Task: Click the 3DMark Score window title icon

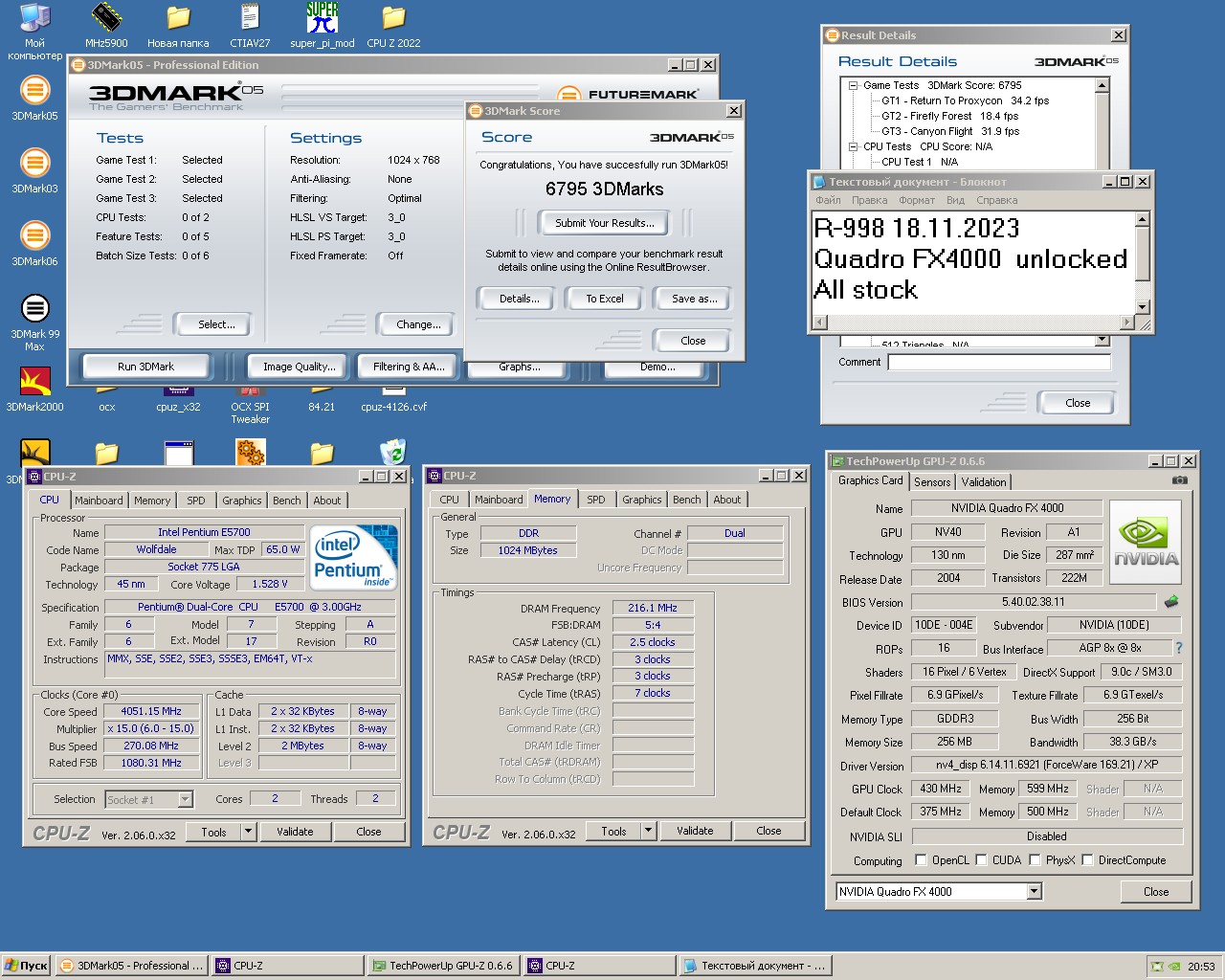Action: [476, 111]
